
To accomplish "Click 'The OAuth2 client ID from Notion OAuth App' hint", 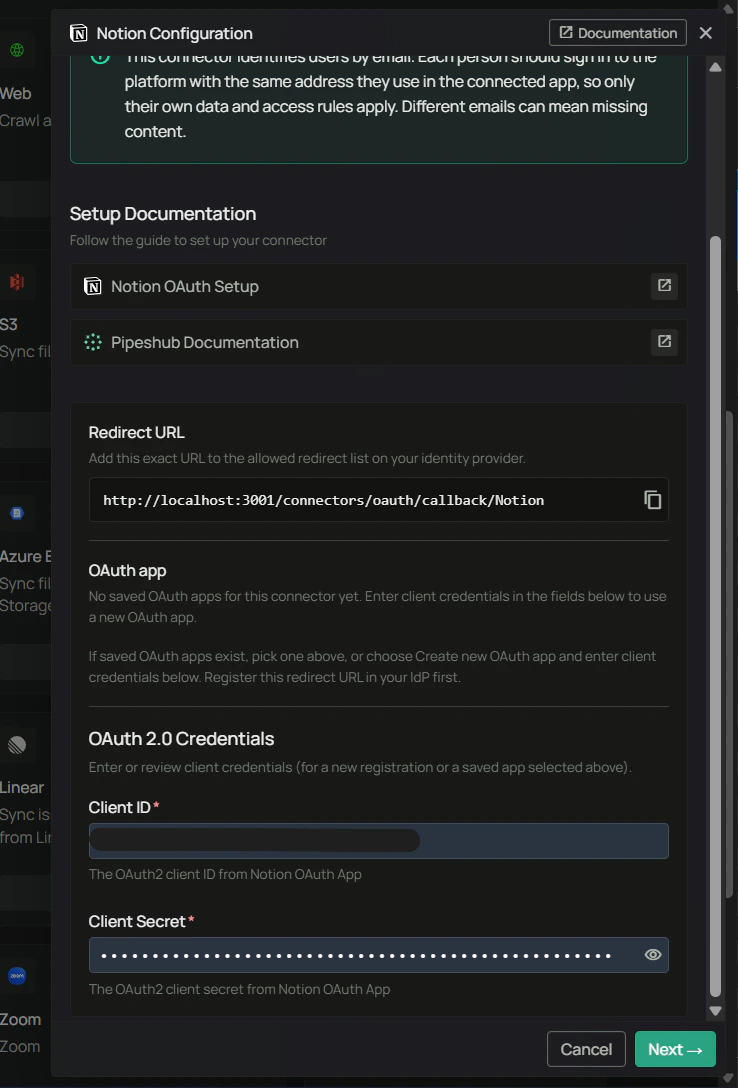I will [x=225, y=874].
